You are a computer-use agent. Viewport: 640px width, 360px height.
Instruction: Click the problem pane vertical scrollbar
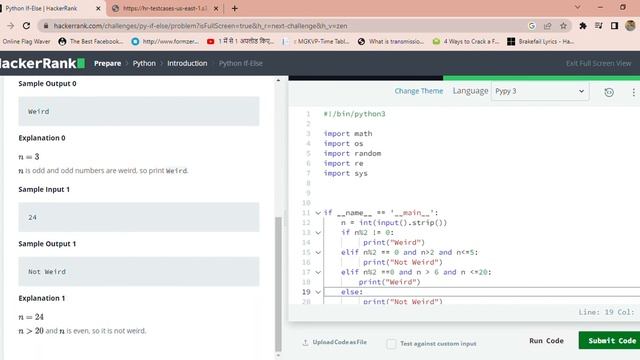tap(278, 284)
